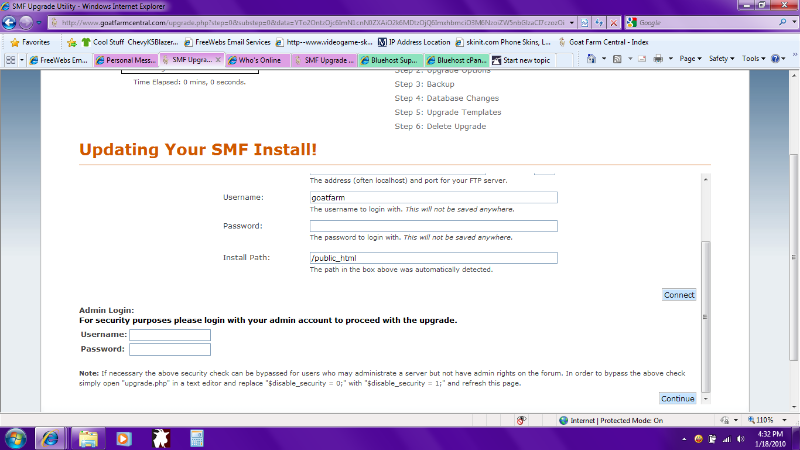This screenshot has width=800, height=450.
Task: Click the Internet zone globe icon
Action: pyautogui.click(x=564, y=420)
